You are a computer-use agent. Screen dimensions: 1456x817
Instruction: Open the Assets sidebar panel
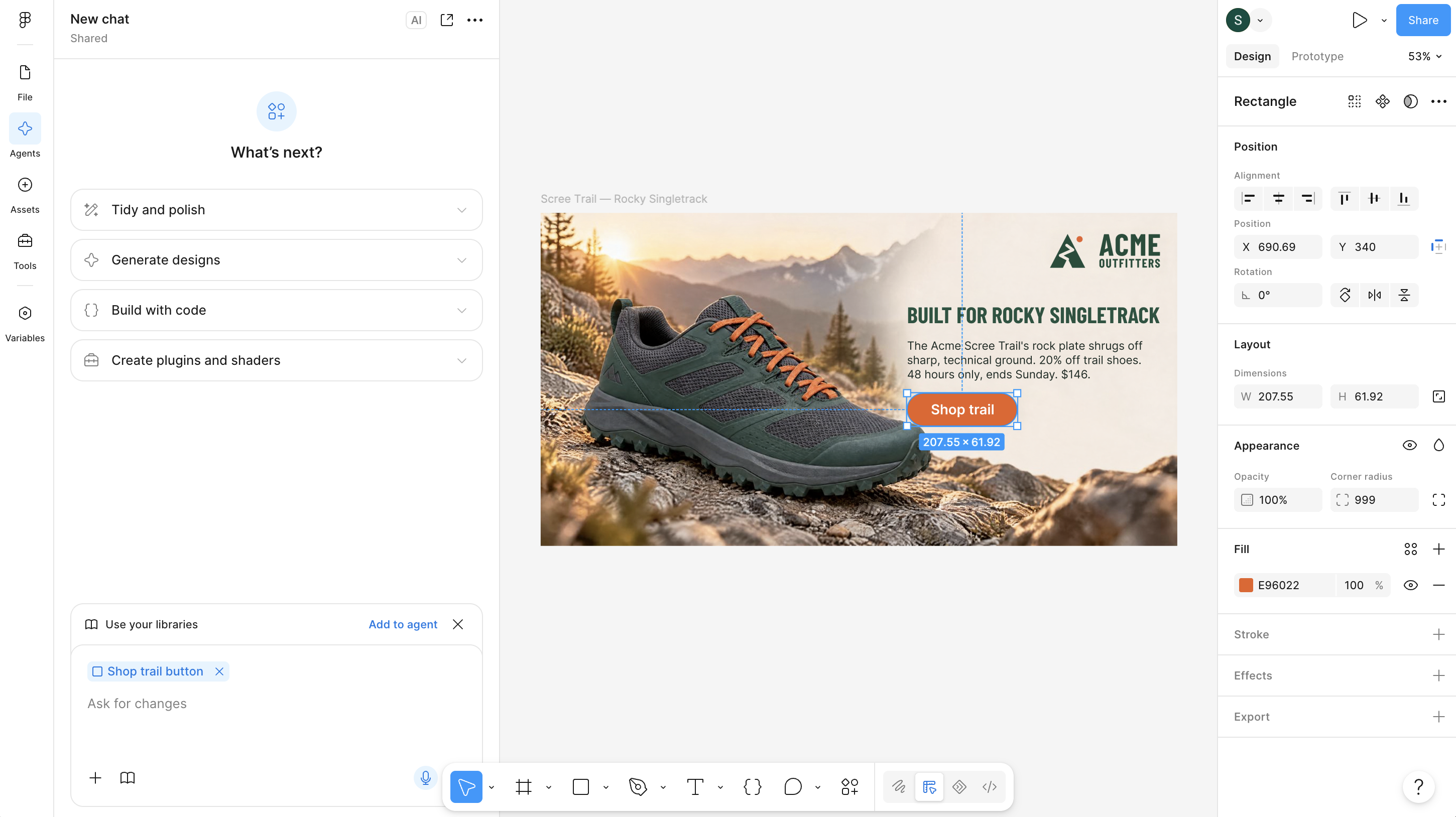tap(25, 195)
